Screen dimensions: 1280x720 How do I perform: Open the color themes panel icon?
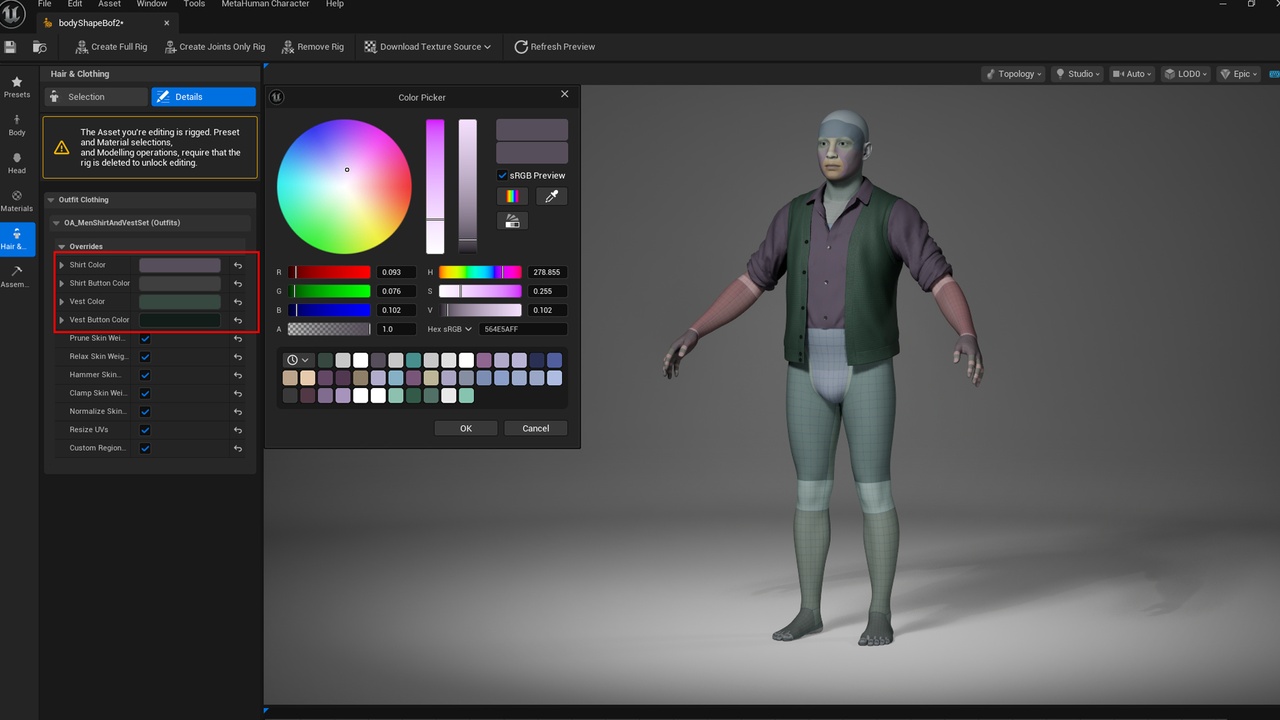point(512,221)
